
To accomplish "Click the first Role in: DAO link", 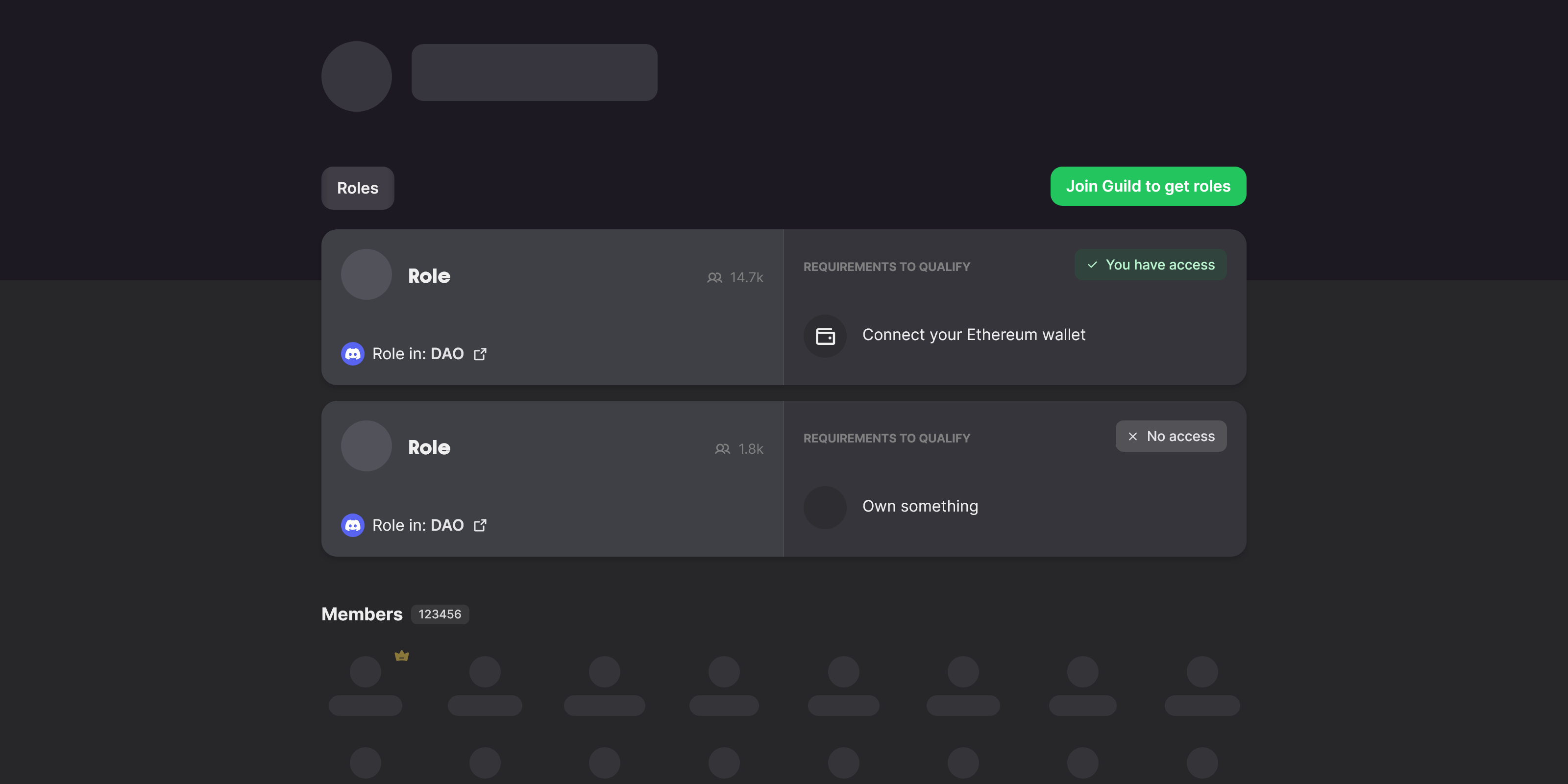I will 417,354.
